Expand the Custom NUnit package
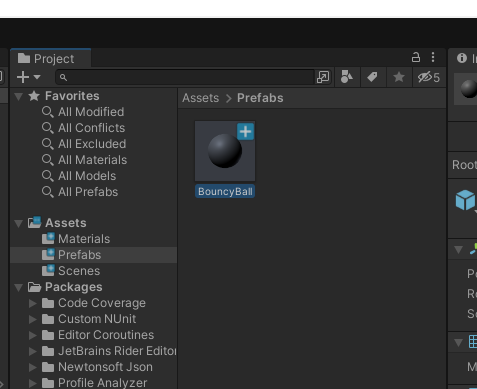The image size is (477, 389). click(33, 319)
